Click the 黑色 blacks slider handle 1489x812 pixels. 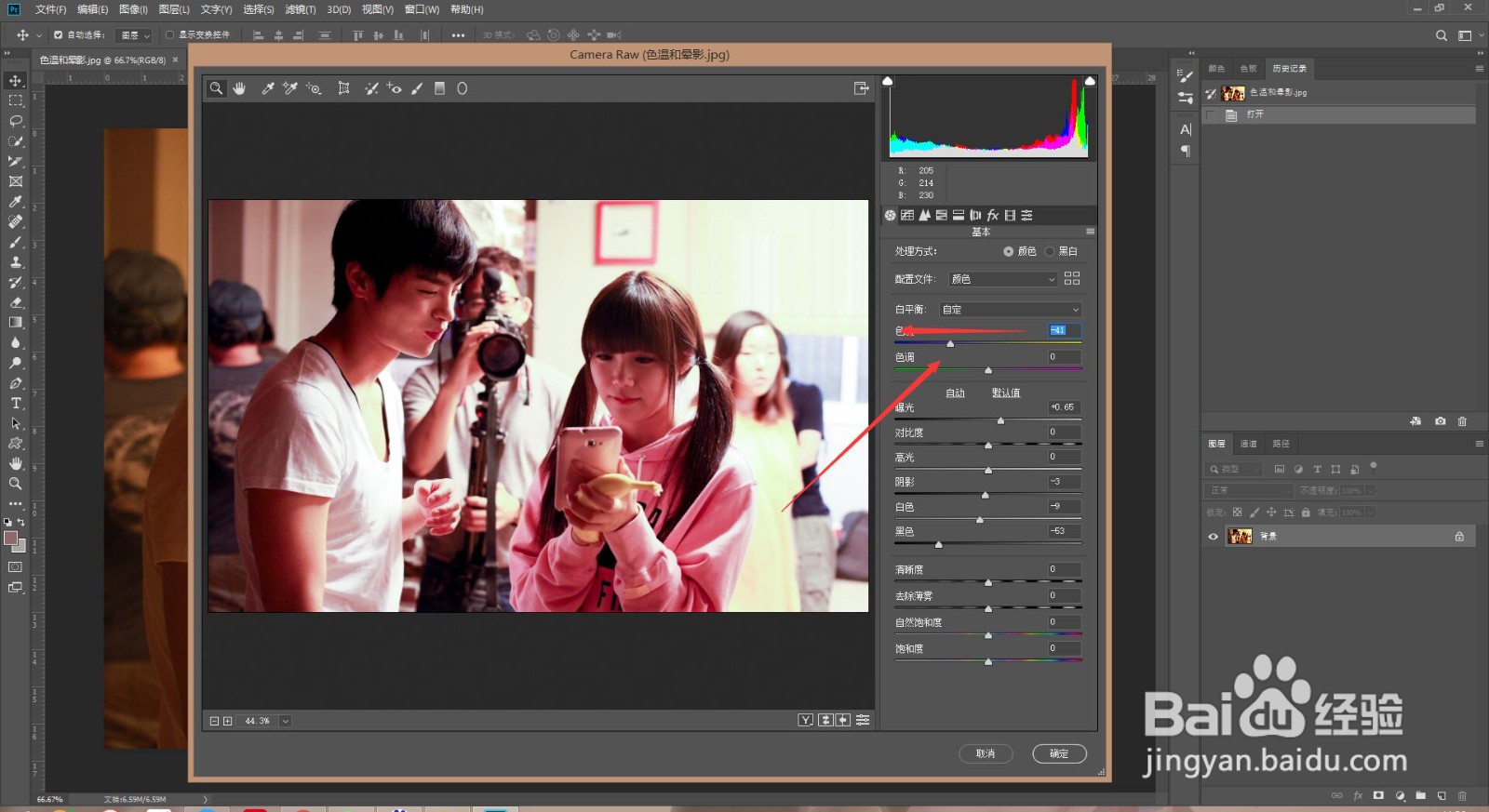[x=938, y=544]
